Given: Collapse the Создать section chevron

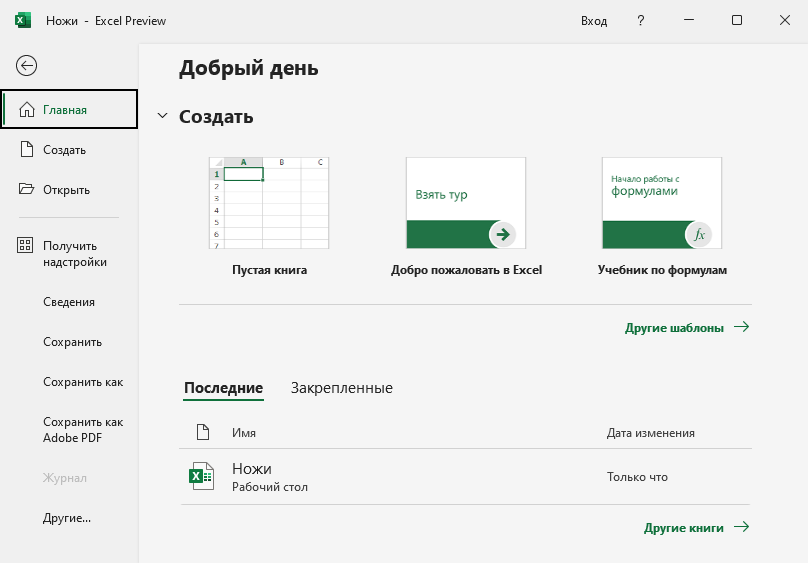Looking at the screenshot, I should coord(162,116).
